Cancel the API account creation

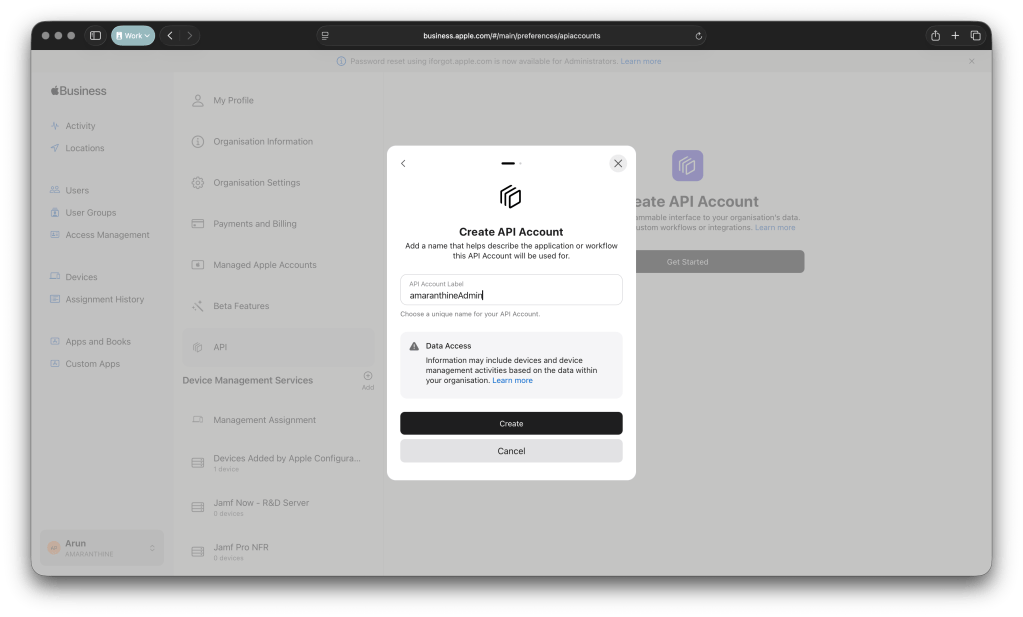[511, 451]
